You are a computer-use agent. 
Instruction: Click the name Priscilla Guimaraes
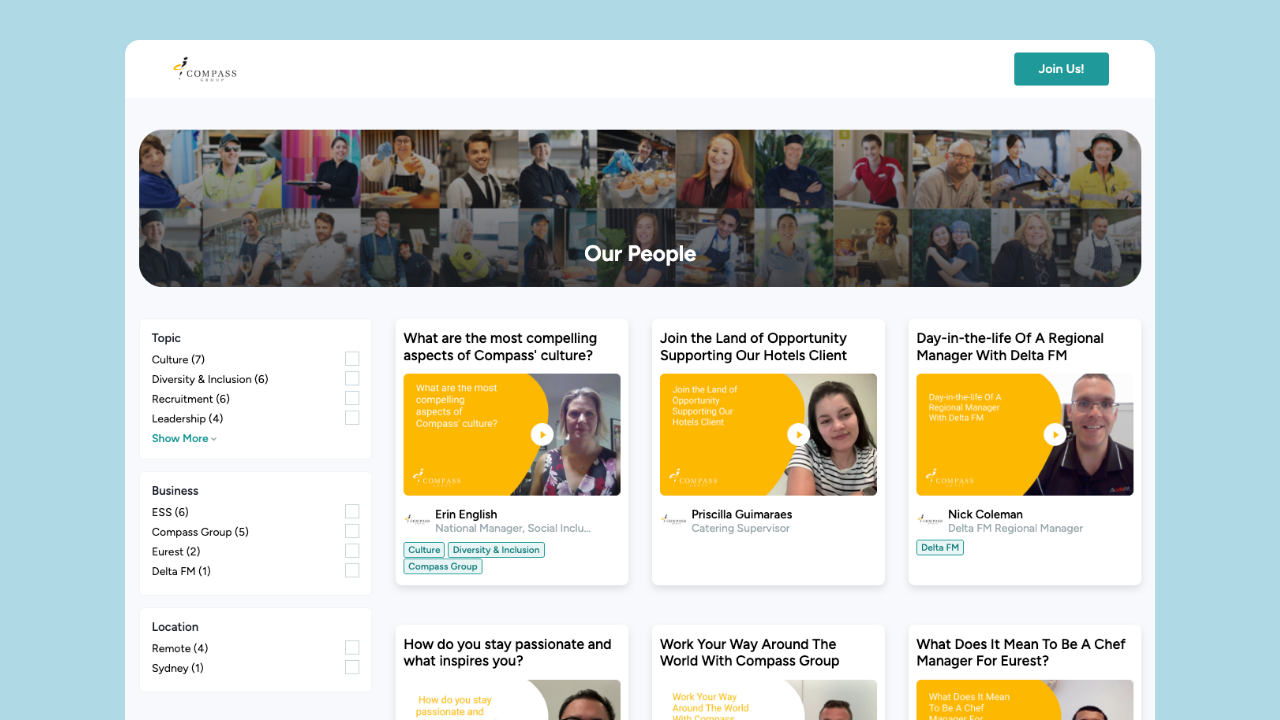click(x=742, y=515)
